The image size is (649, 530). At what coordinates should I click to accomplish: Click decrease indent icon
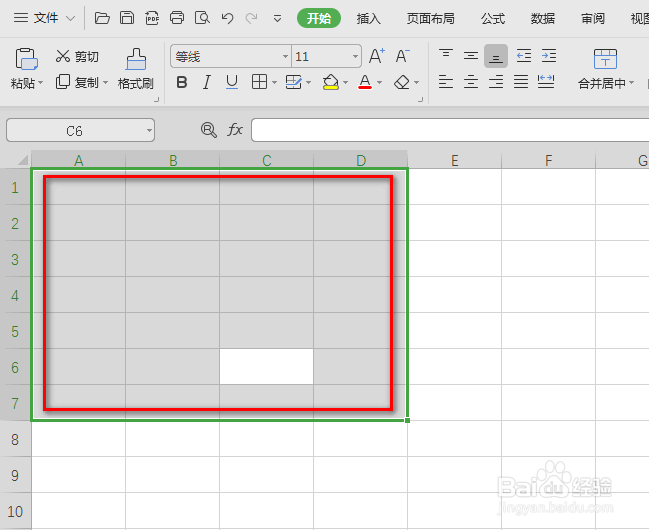[524, 55]
